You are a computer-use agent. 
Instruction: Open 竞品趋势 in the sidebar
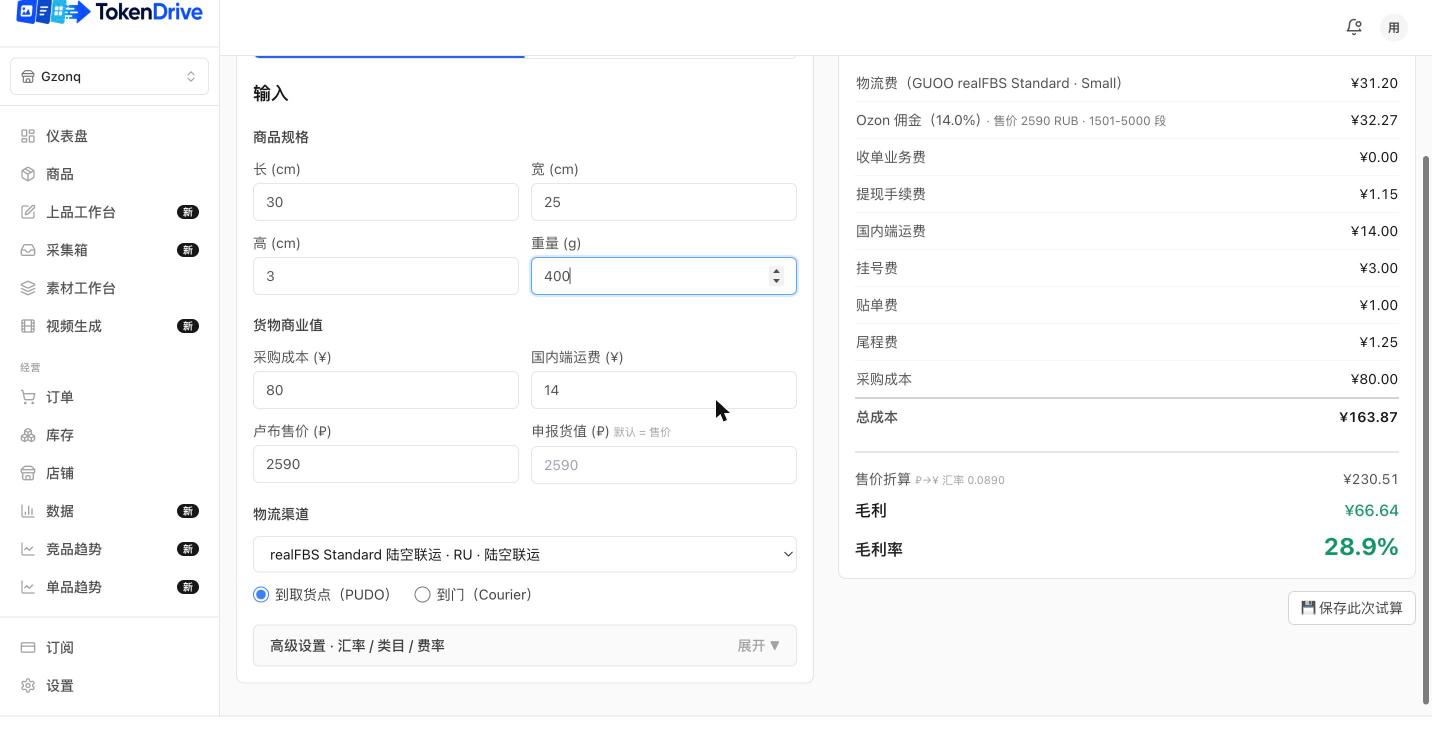pyautogui.click(x=109, y=549)
